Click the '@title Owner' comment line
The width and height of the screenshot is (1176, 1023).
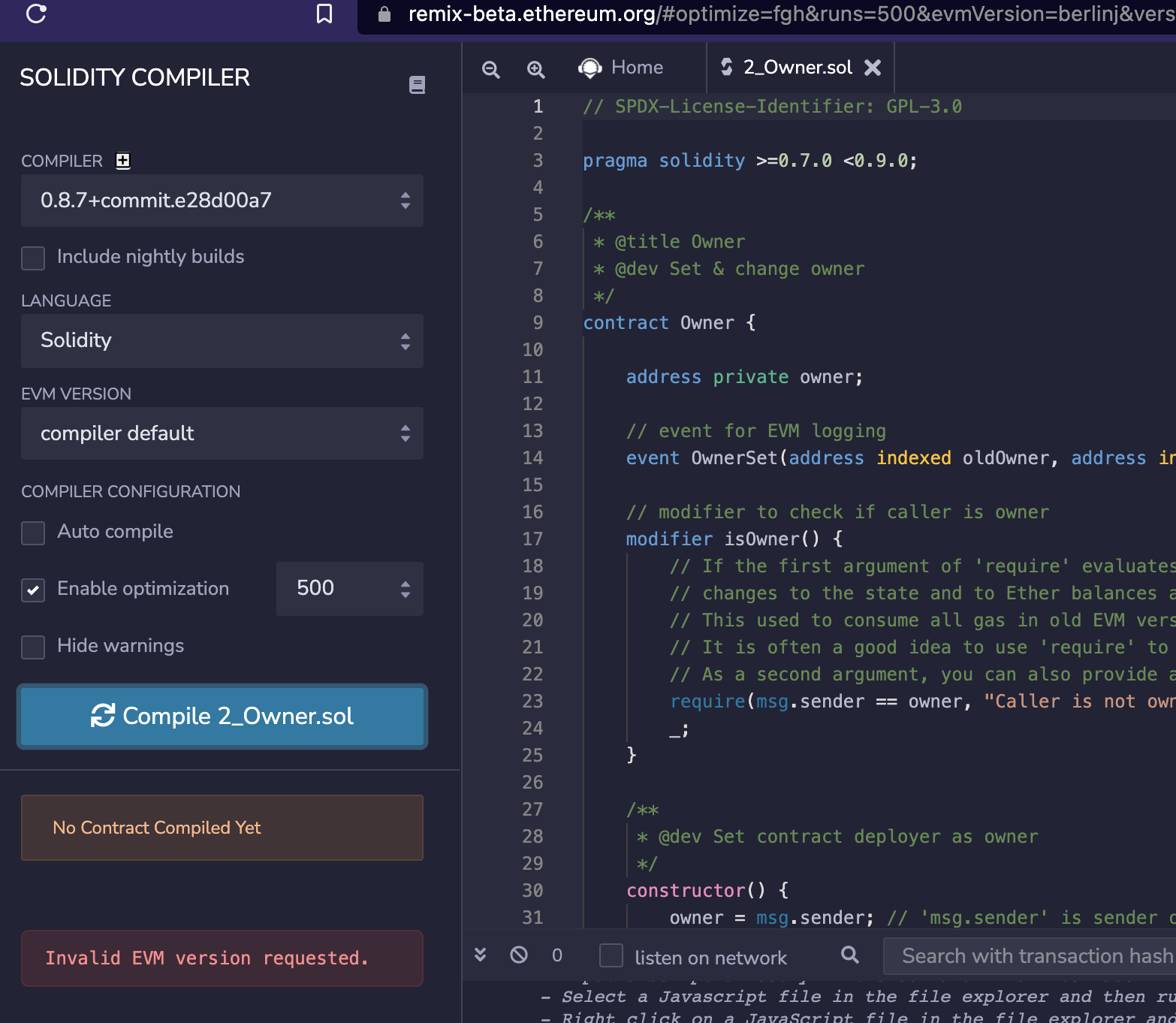669,242
